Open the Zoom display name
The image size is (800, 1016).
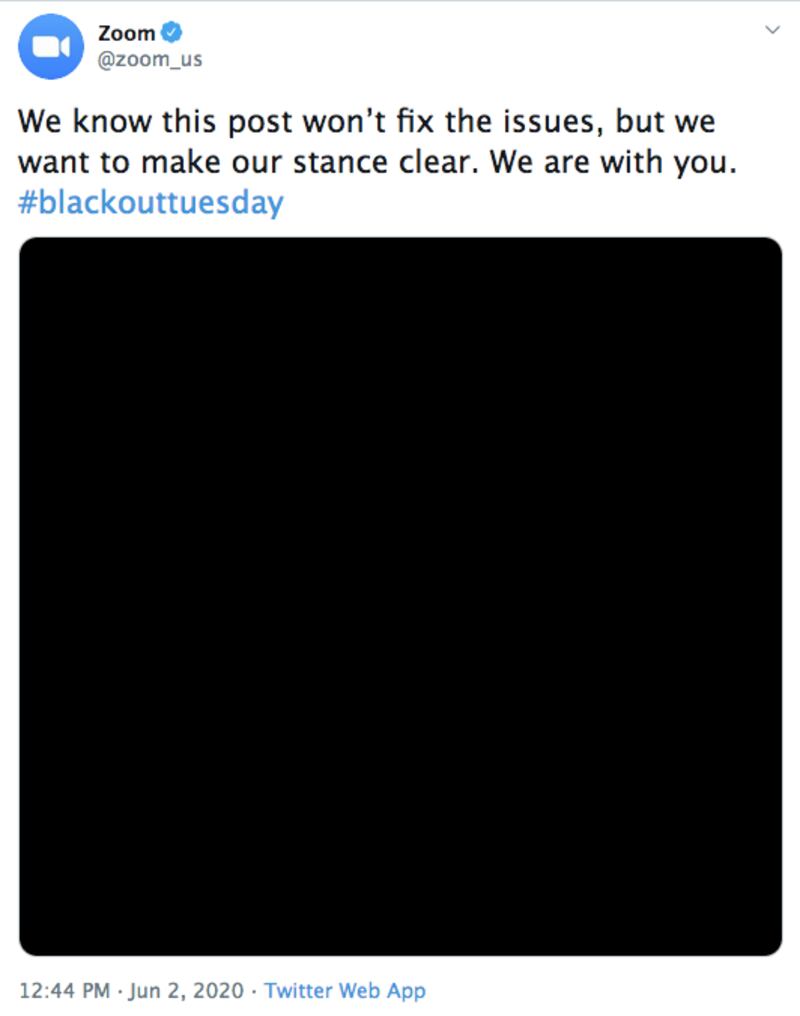click(126, 32)
